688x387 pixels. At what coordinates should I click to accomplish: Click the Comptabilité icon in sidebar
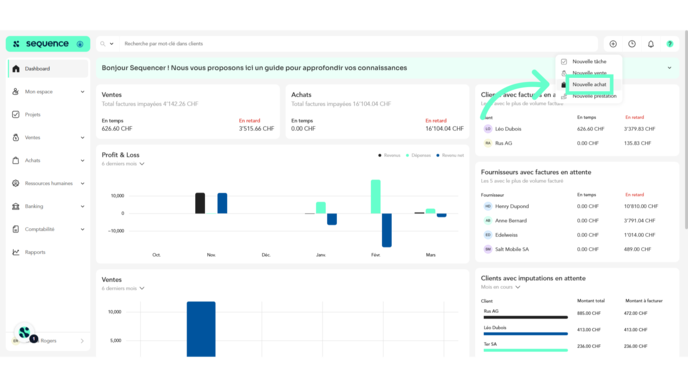pyautogui.click(x=16, y=229)
